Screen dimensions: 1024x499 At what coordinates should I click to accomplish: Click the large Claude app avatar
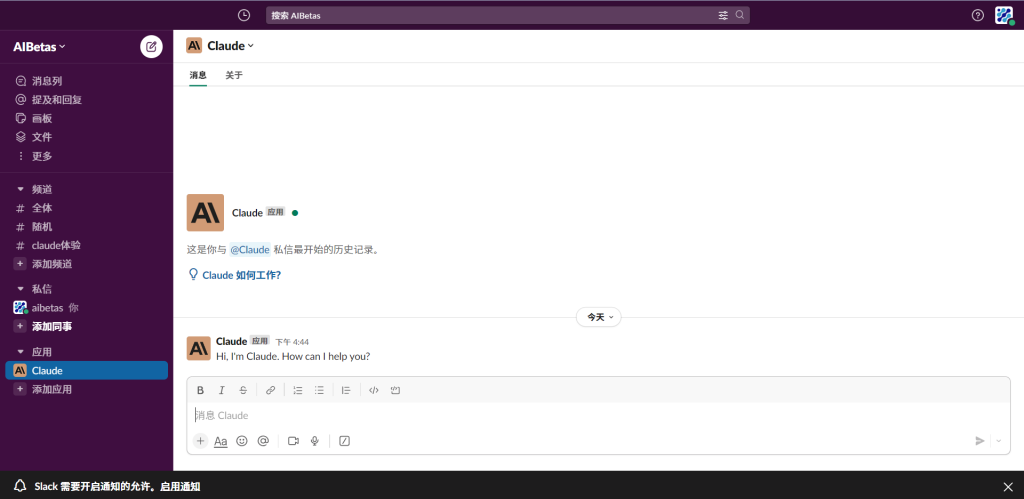(x=205, y=212)
